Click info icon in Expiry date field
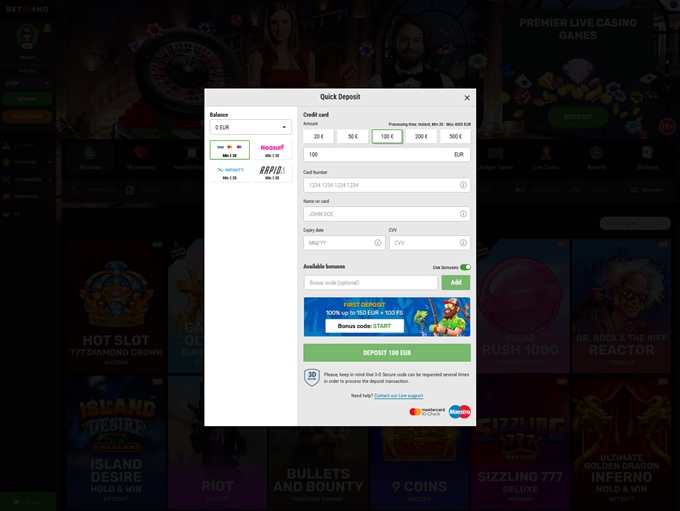Screen dimensions: 680x511 pos(377,243)
